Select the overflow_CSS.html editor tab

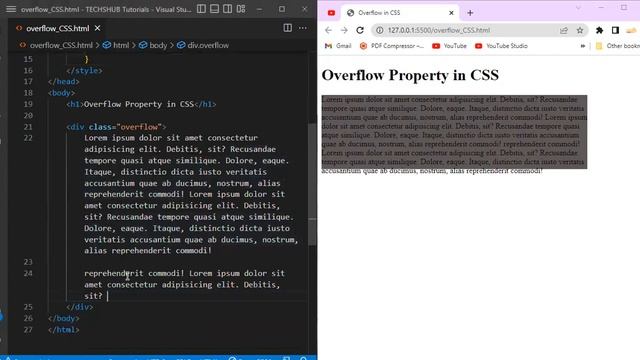[x=58, y=28]
